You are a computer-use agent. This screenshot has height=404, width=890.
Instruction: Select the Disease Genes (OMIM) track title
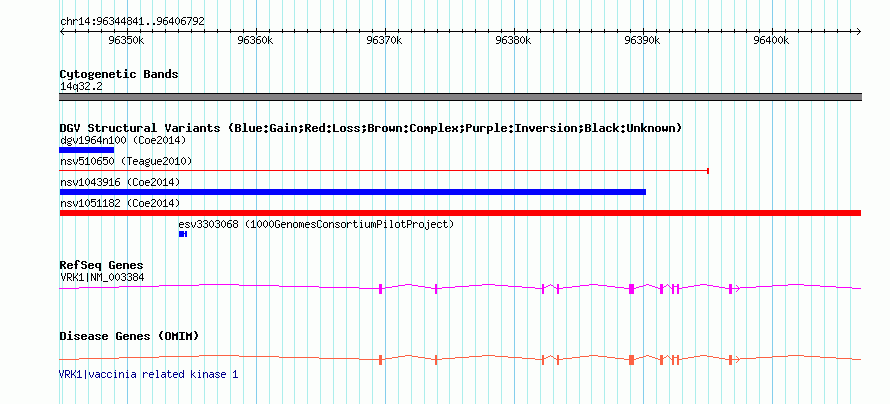[x=129, y=336]
